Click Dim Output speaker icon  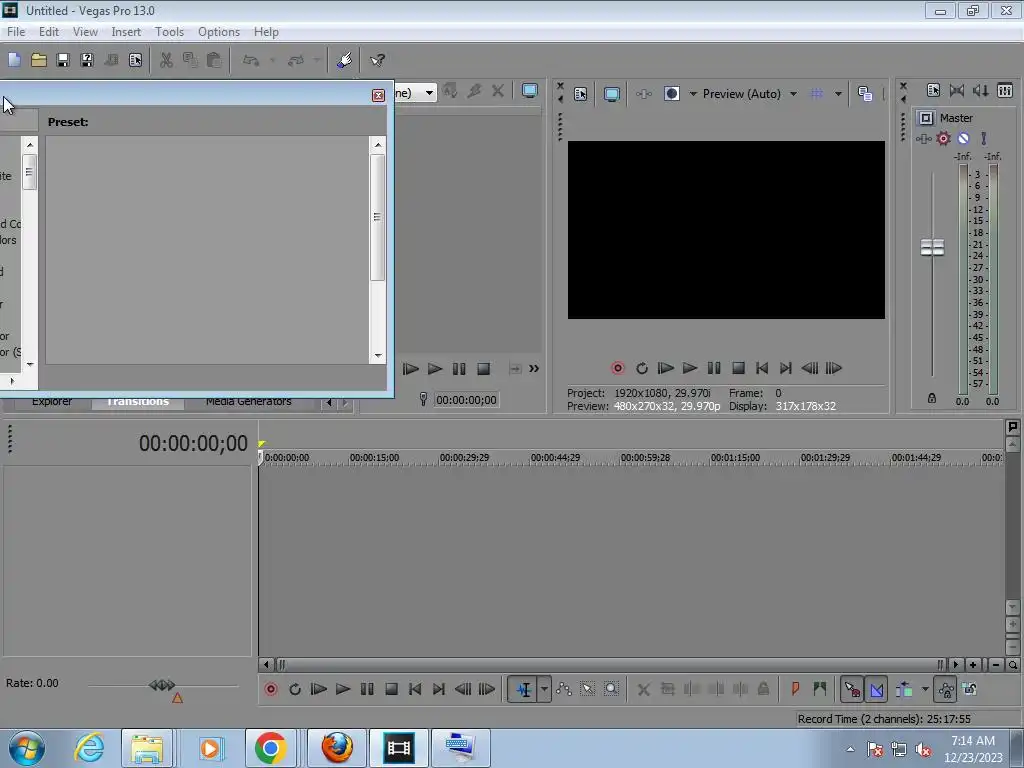click(x=980, y=91)
